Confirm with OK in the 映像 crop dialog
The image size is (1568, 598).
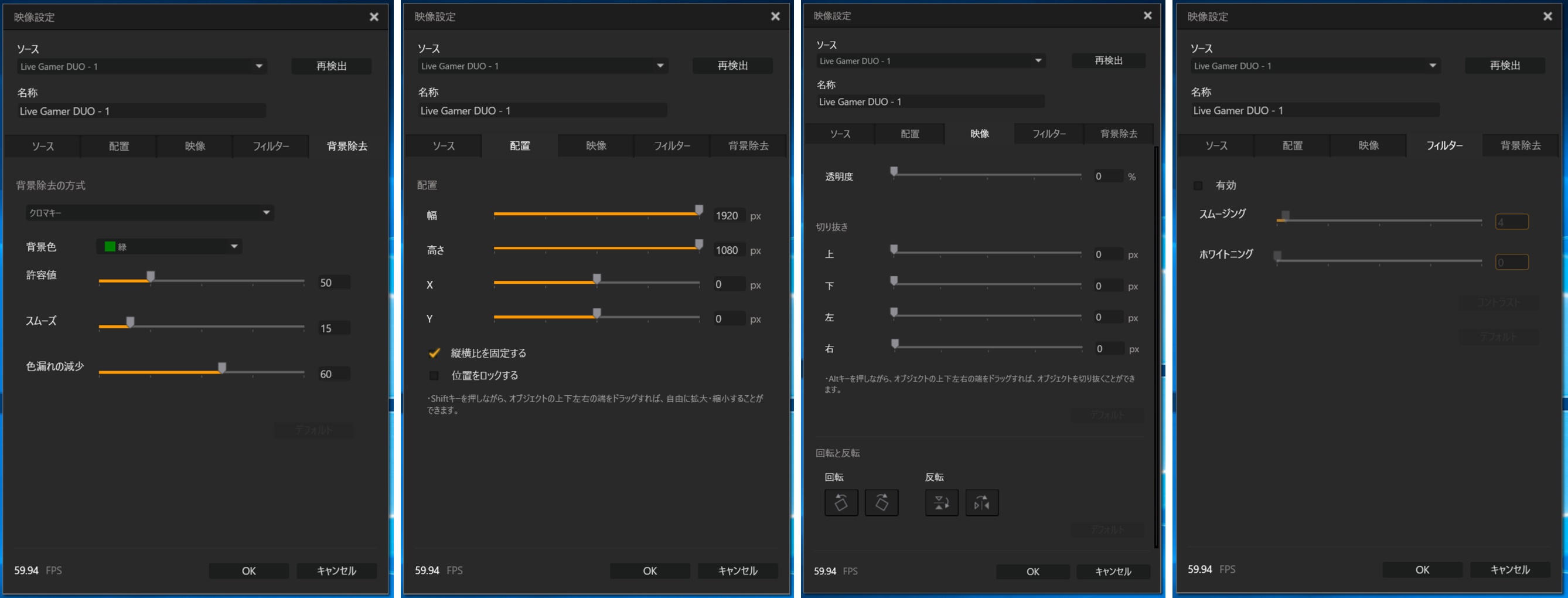pos(1033,571)
